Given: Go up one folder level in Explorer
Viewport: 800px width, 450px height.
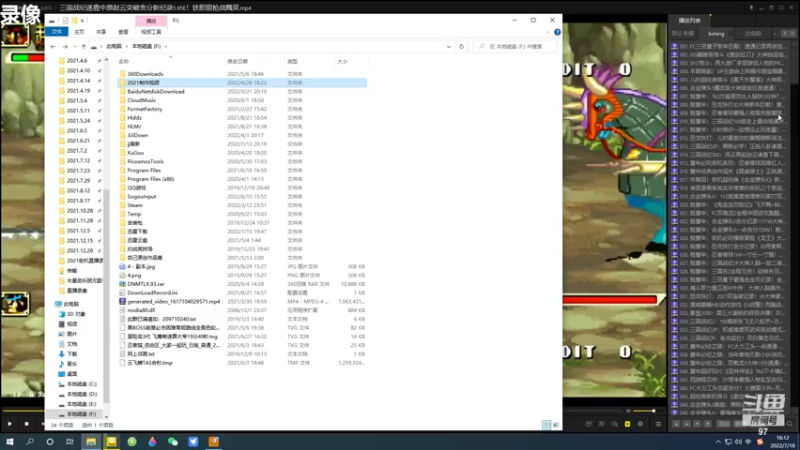Looking at the screenshot, I should (x=84, y=46).
